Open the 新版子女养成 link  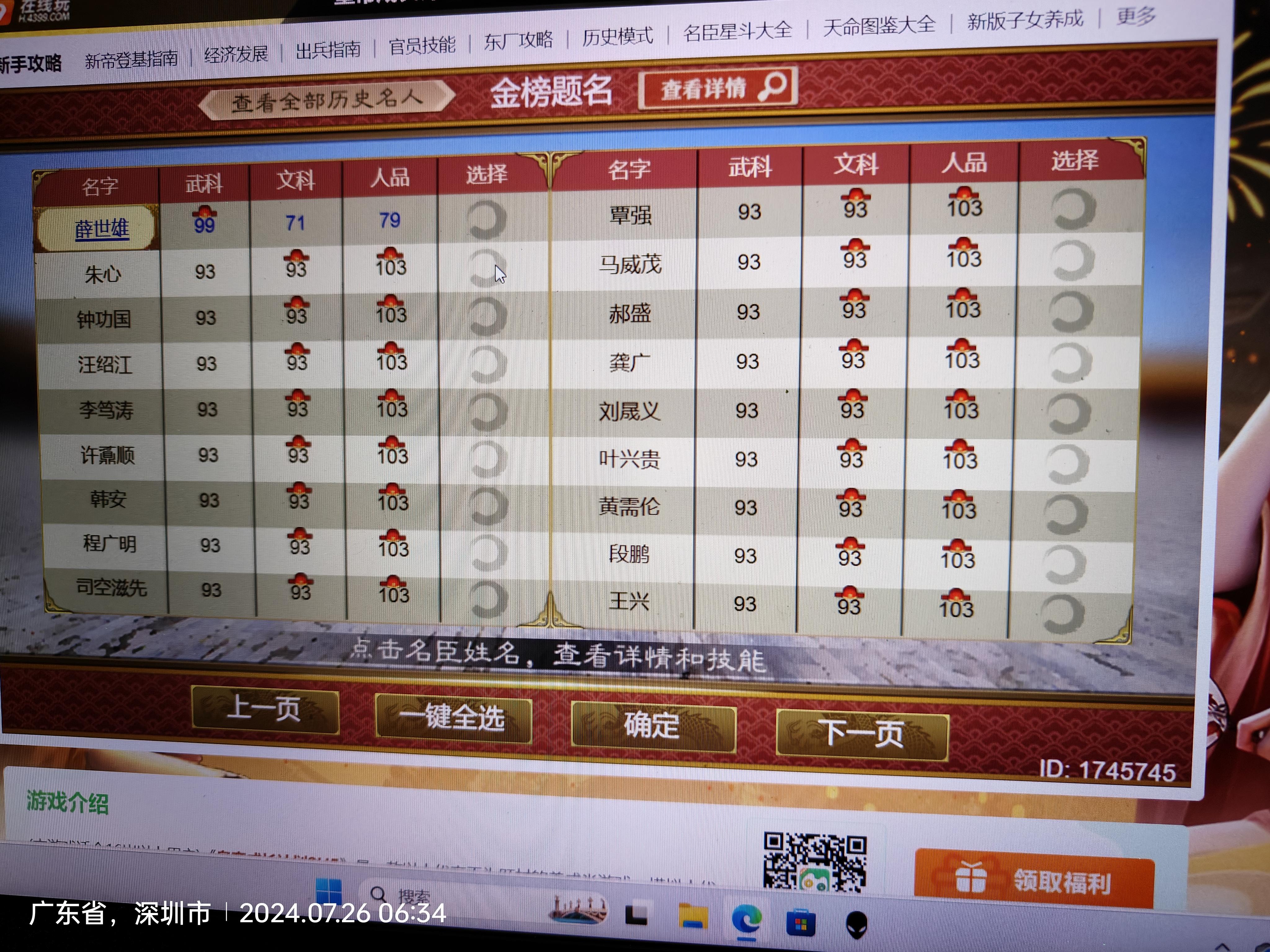(1025, 20)
